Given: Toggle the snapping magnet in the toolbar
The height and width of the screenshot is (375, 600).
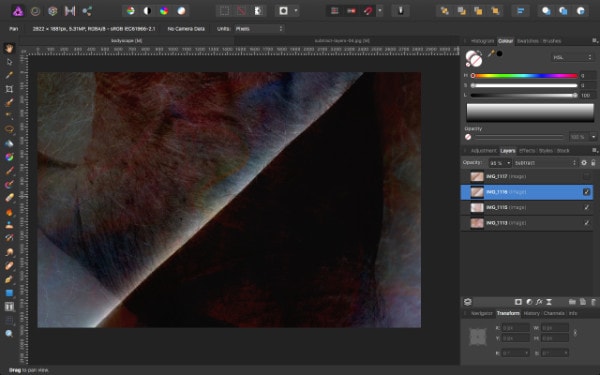Looking at the screenshot, I should tap(368, 11).
